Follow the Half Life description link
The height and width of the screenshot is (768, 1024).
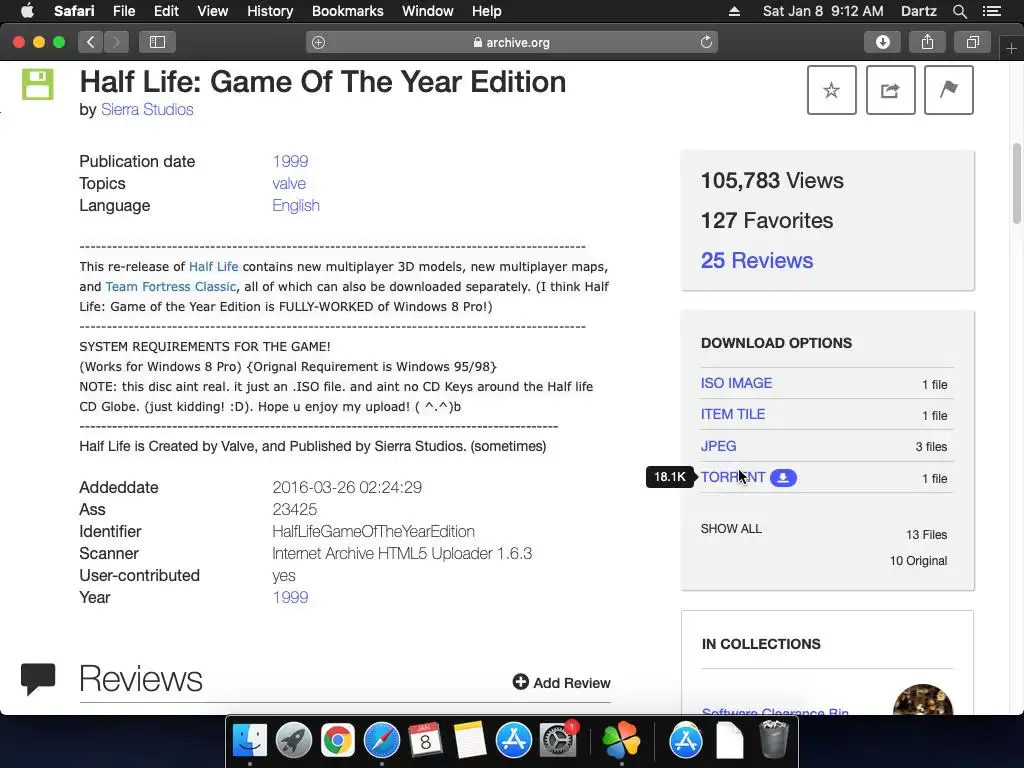click(x=214, y=266)
